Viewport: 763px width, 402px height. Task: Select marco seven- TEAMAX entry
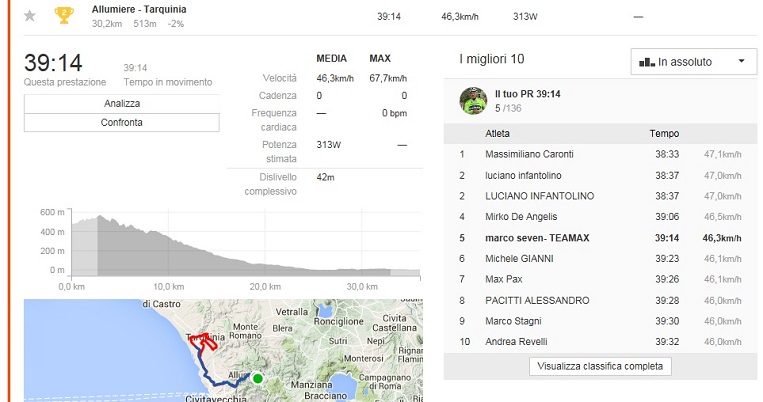[538, 238]
